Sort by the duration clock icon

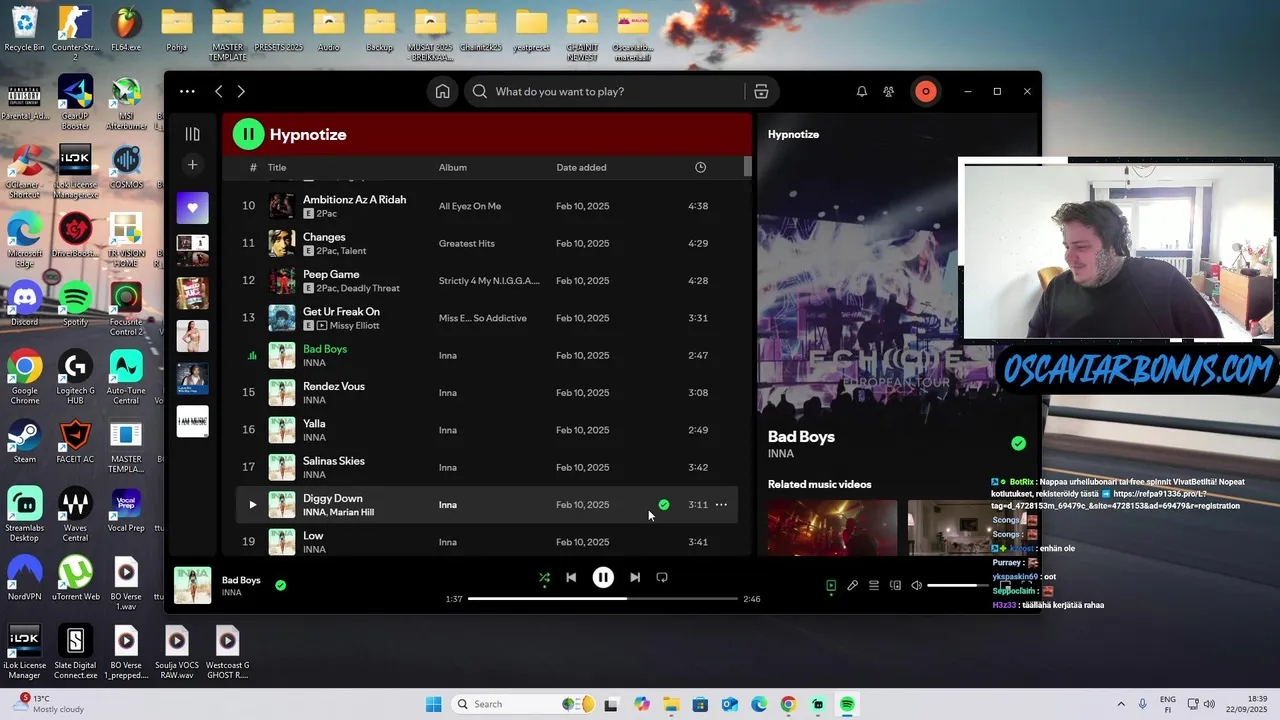700,167
